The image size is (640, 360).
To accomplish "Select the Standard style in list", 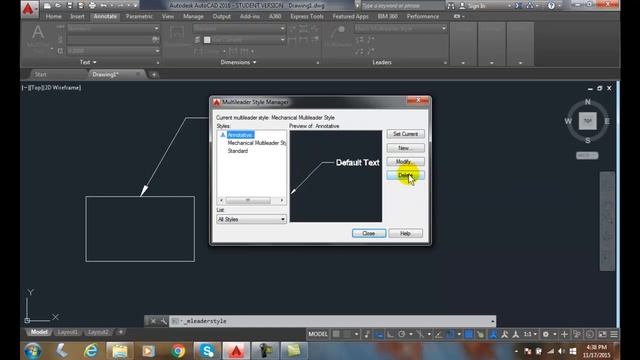I will (x=238, y=151).
